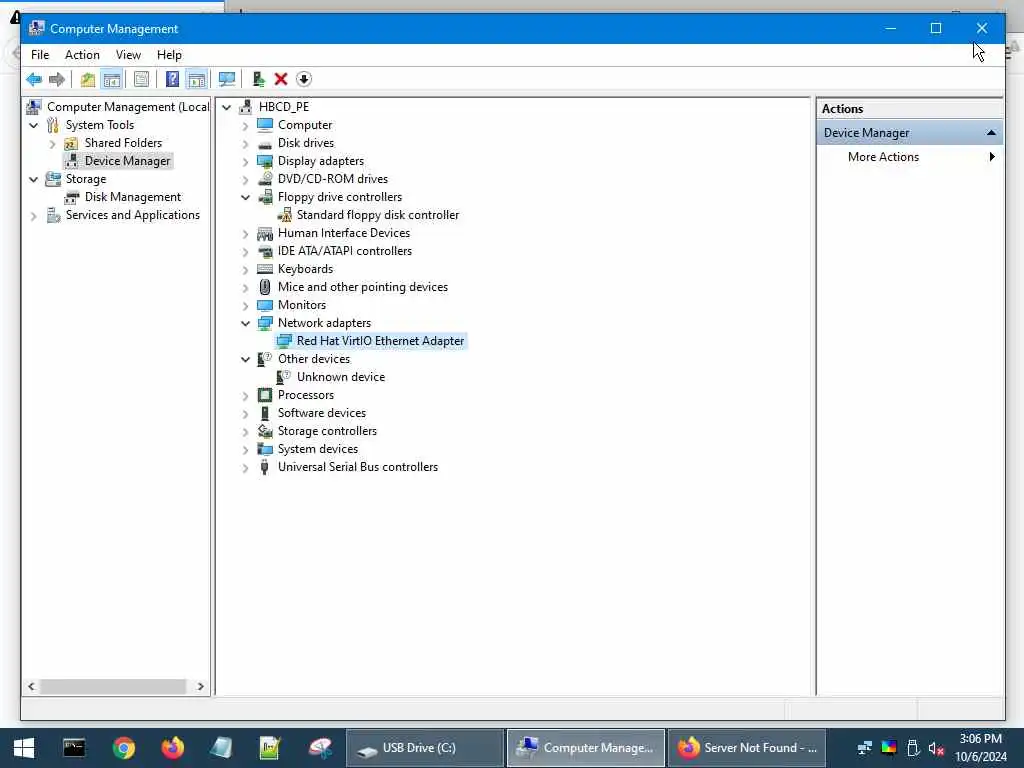The width and height of the screenshot is (1024, 768).
Task: Toggle the Show/Hide Console Tree icon
Action: click(112, 79)
